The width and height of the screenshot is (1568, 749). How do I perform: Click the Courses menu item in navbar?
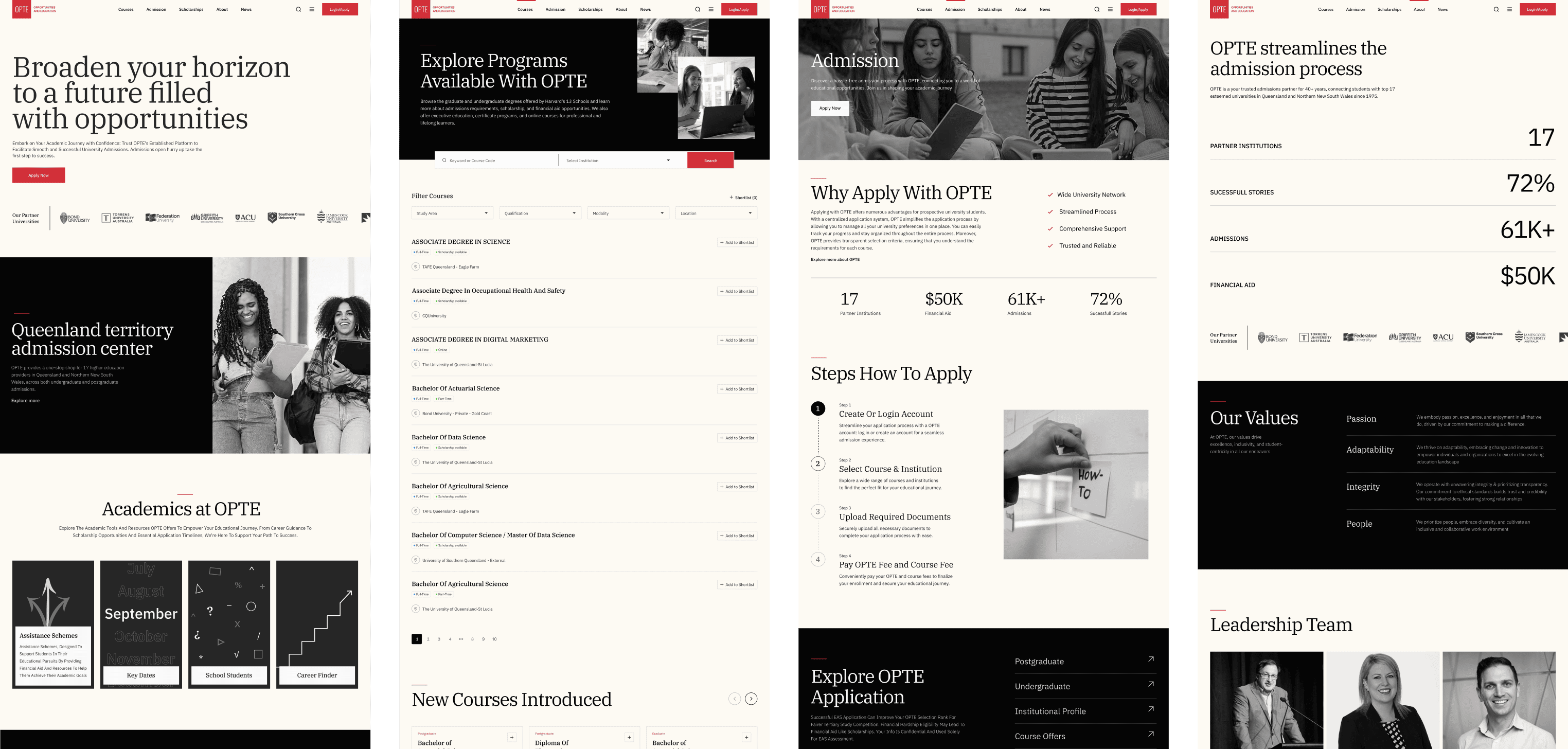[126, 9]
